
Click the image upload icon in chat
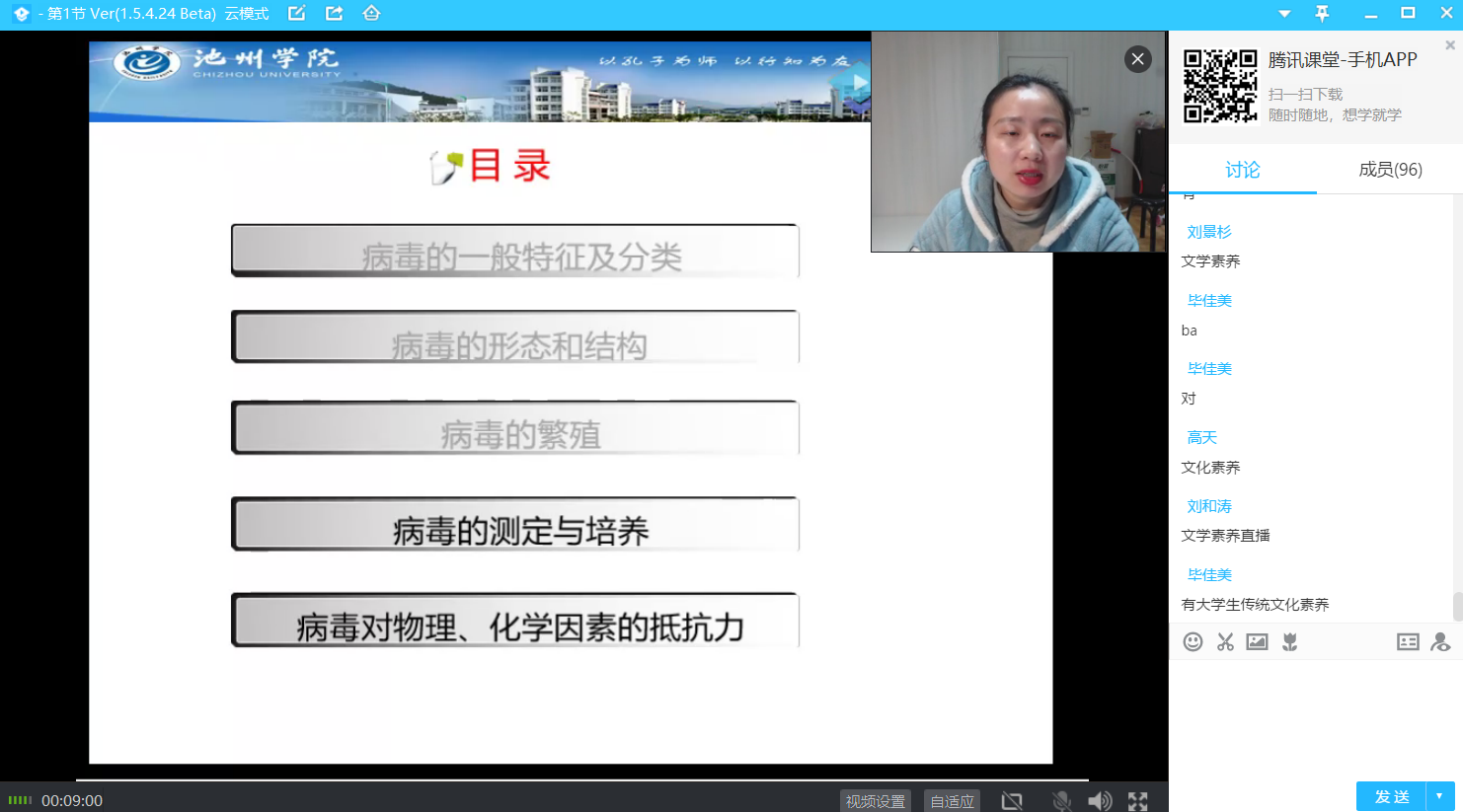click(x=1257, y=642)
